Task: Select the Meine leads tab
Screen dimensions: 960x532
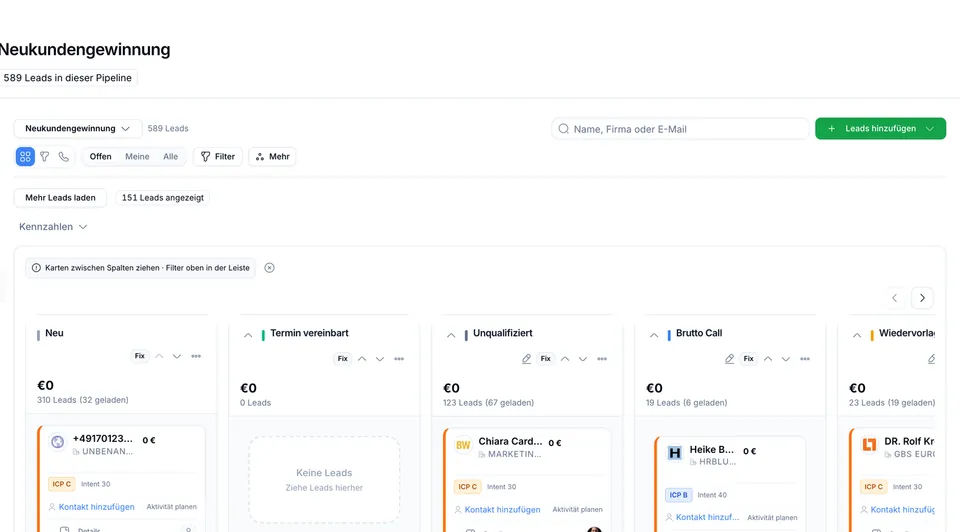Action: (x=137, y=157)
